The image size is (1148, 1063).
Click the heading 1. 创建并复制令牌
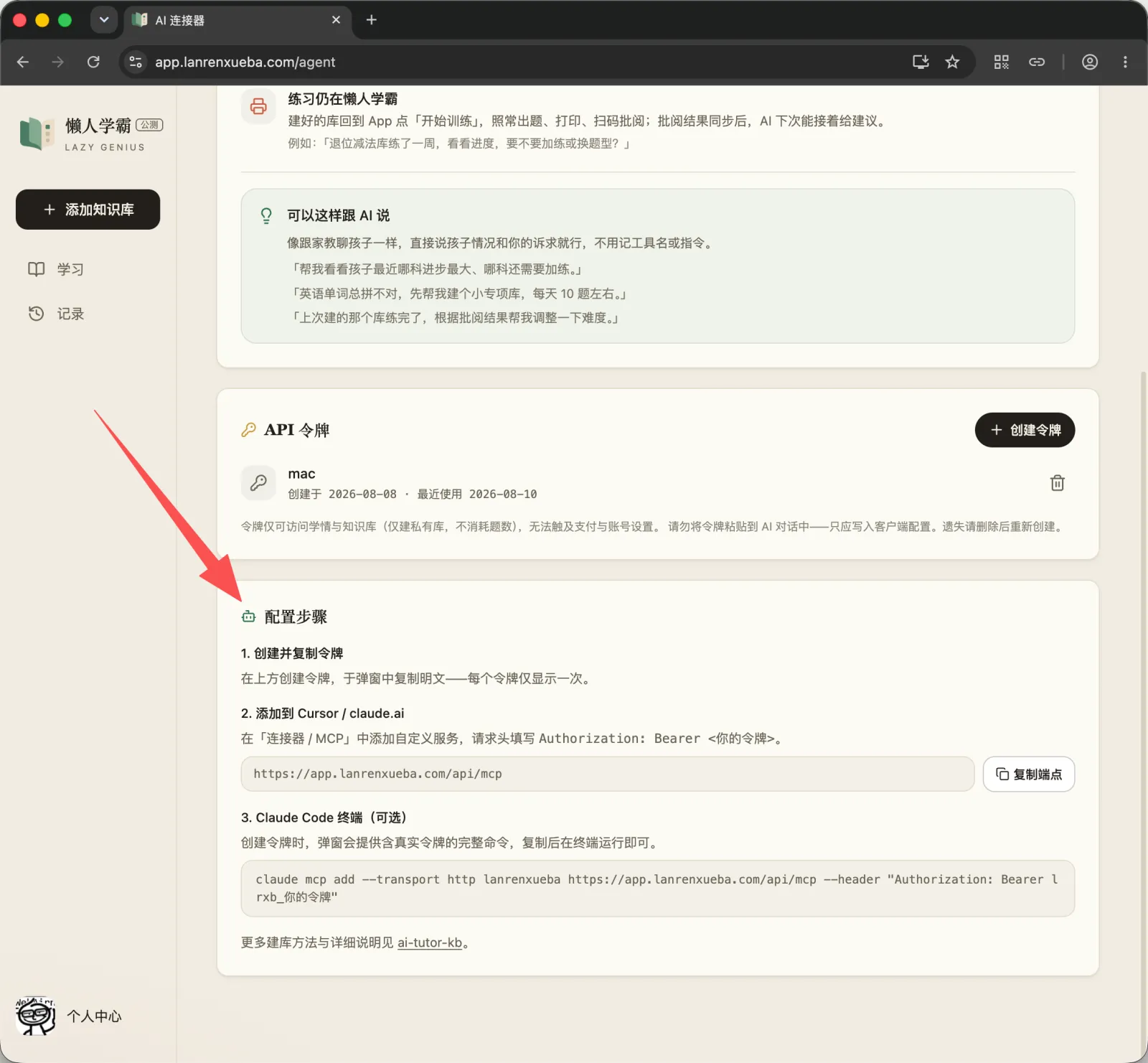tap(292, 653)
